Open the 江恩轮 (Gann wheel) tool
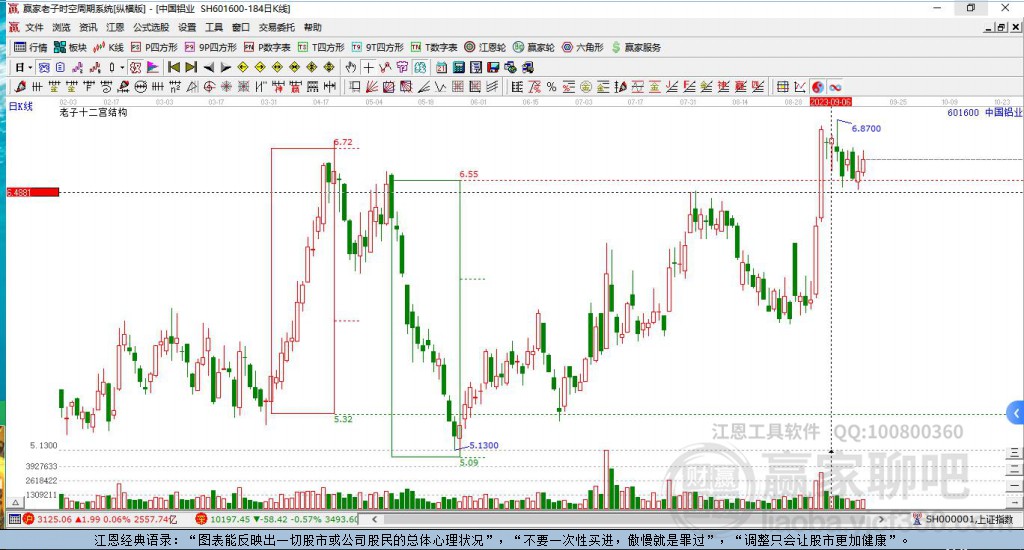This screenshot has height=550, width=1024. 485,47
